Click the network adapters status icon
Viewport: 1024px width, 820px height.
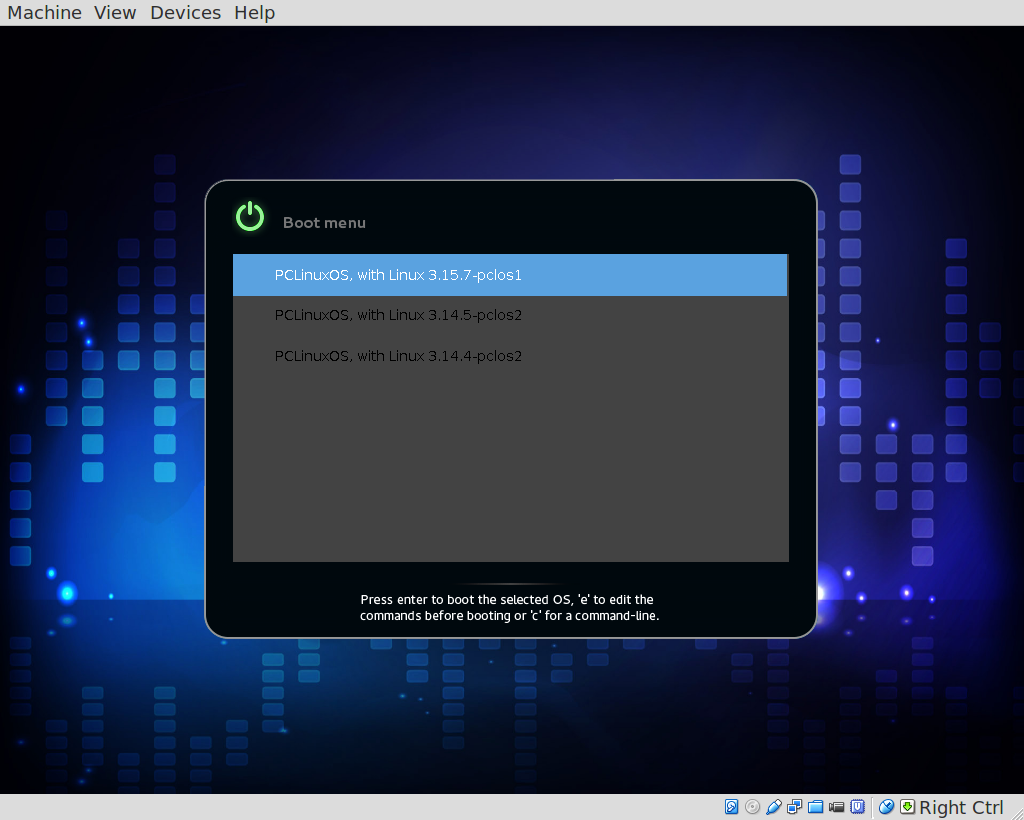pos(795,807)
